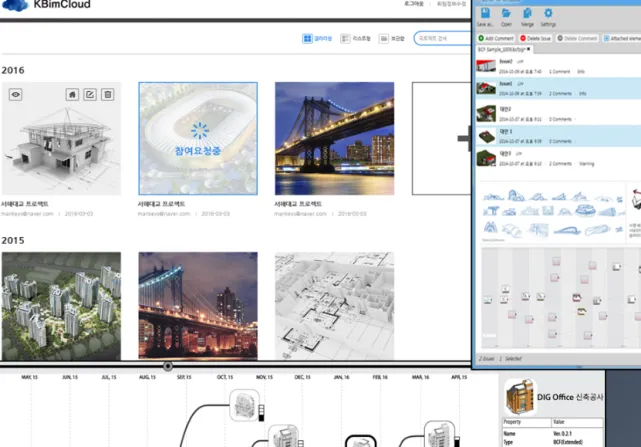
Task: Switch to list view (리스트형) icon
Action: tap(345, 38)
